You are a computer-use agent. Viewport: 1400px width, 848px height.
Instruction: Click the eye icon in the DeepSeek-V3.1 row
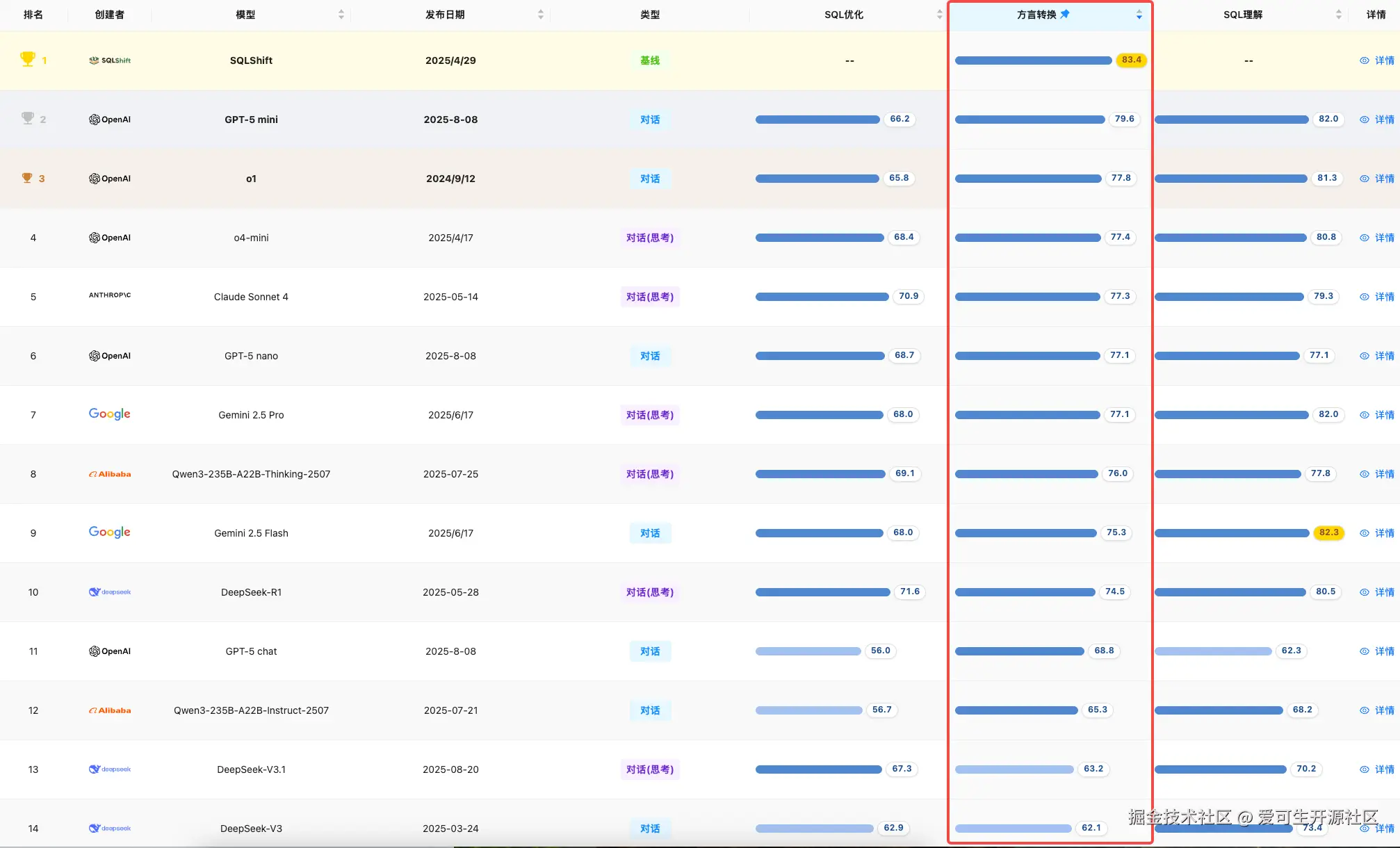click(x=1365, y=769)
